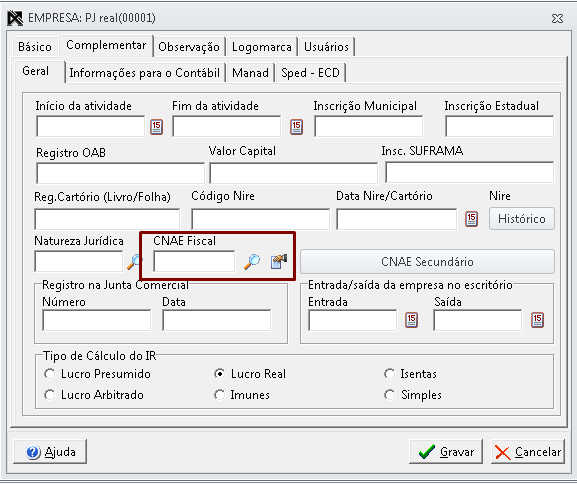Screen dimensions: 577x484
Task: Click the CNAE Fiscal edit icon
Action: (279, 262)
